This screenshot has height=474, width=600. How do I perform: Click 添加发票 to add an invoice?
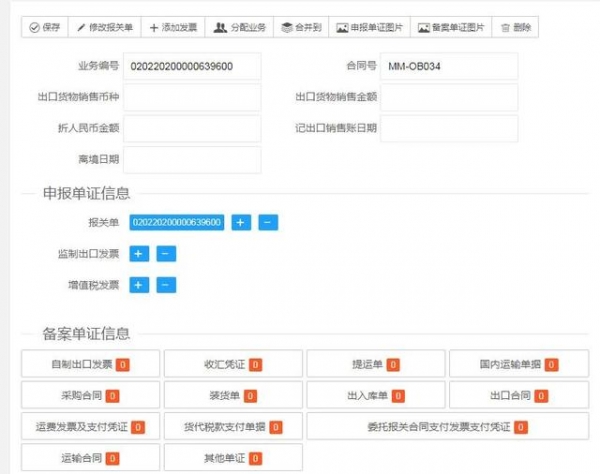174,28
